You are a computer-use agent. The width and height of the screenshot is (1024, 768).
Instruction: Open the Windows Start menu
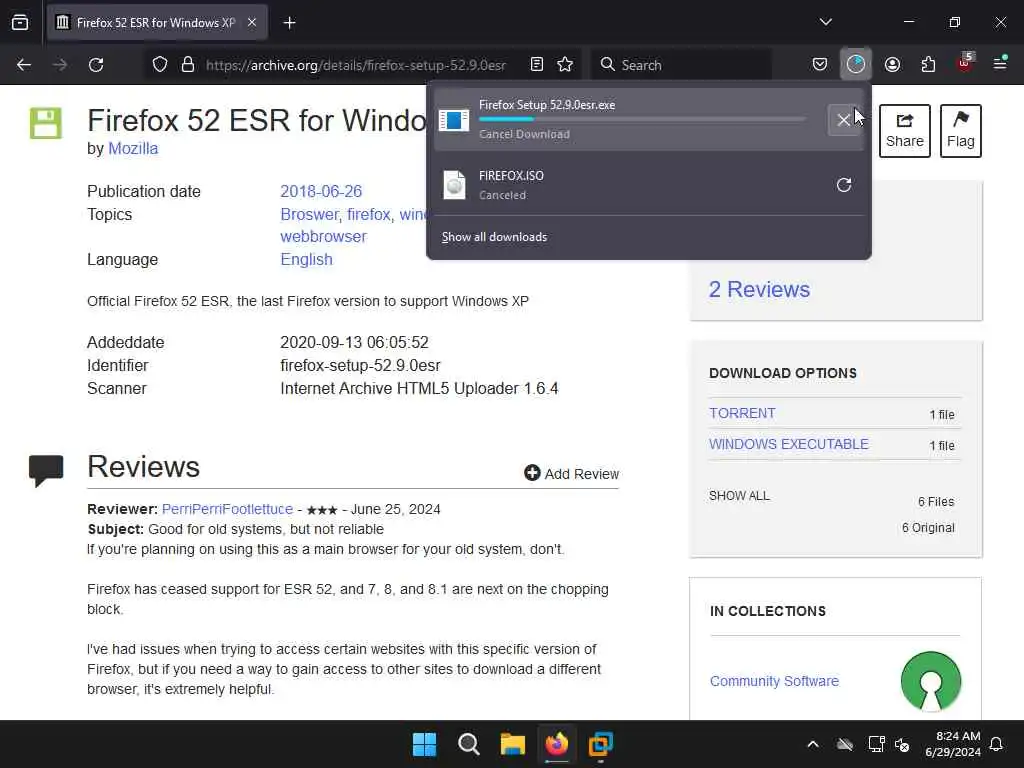[x=424, y=744]
